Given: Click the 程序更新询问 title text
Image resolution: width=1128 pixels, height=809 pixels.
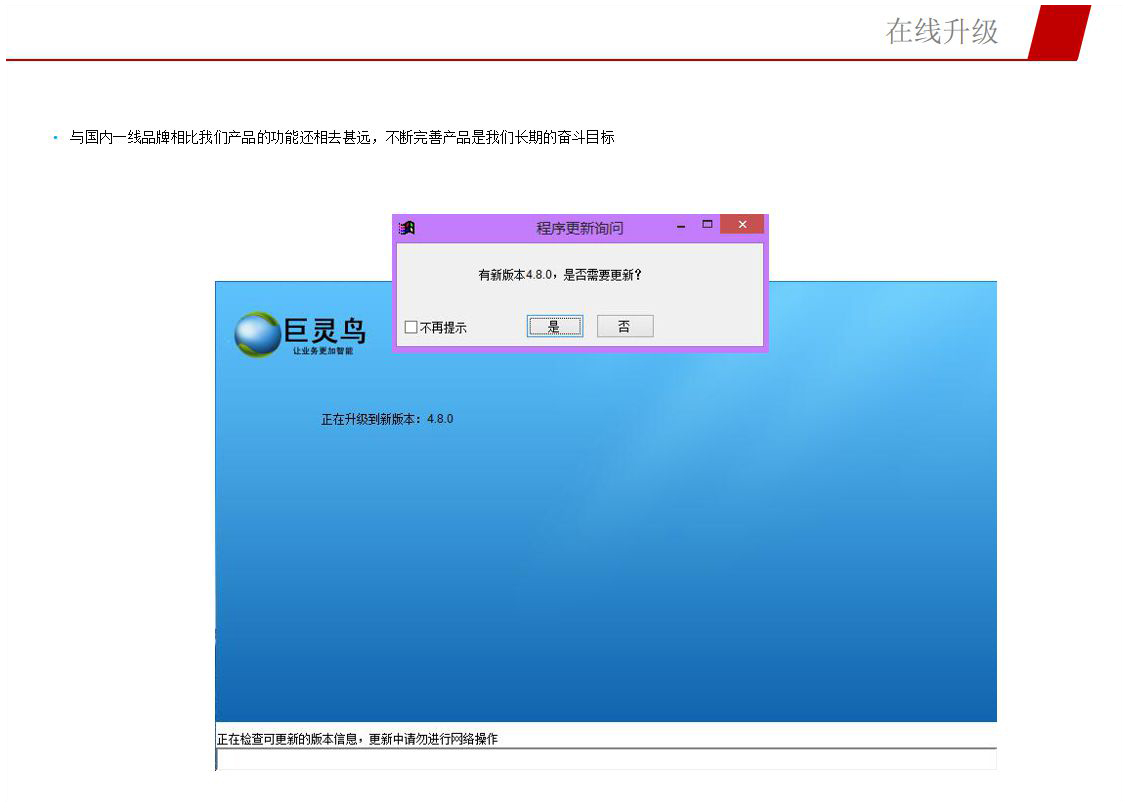Looking at the screenshot, I should click(x=579, y=228).
